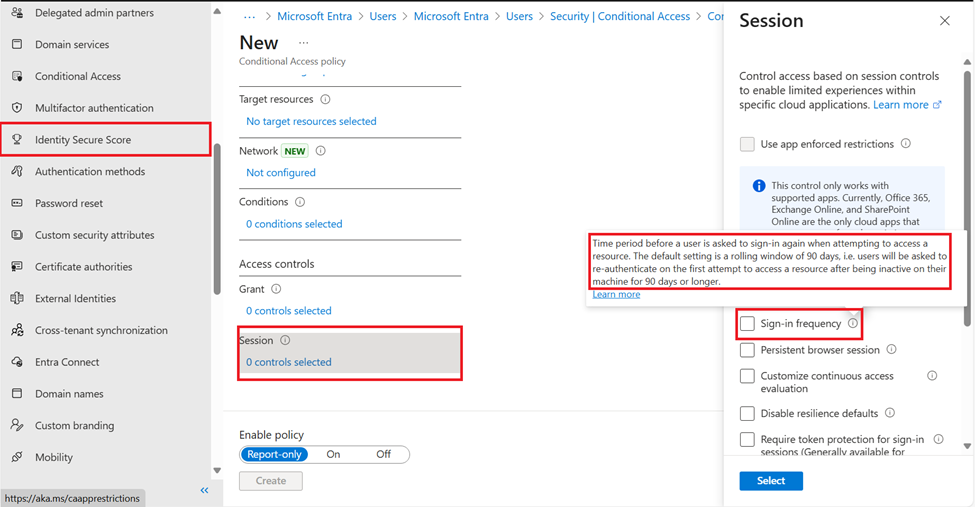Click 0 controls selected under Session
Viewport: 975px width, 507px height.
(x=289, y=362)
